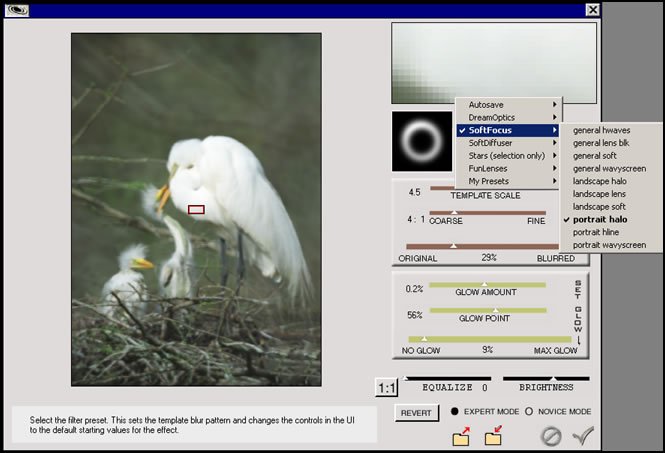Click the cancel circle-slash icon
The width and height of the screenshot is (665, 453).
coord(551,436)
